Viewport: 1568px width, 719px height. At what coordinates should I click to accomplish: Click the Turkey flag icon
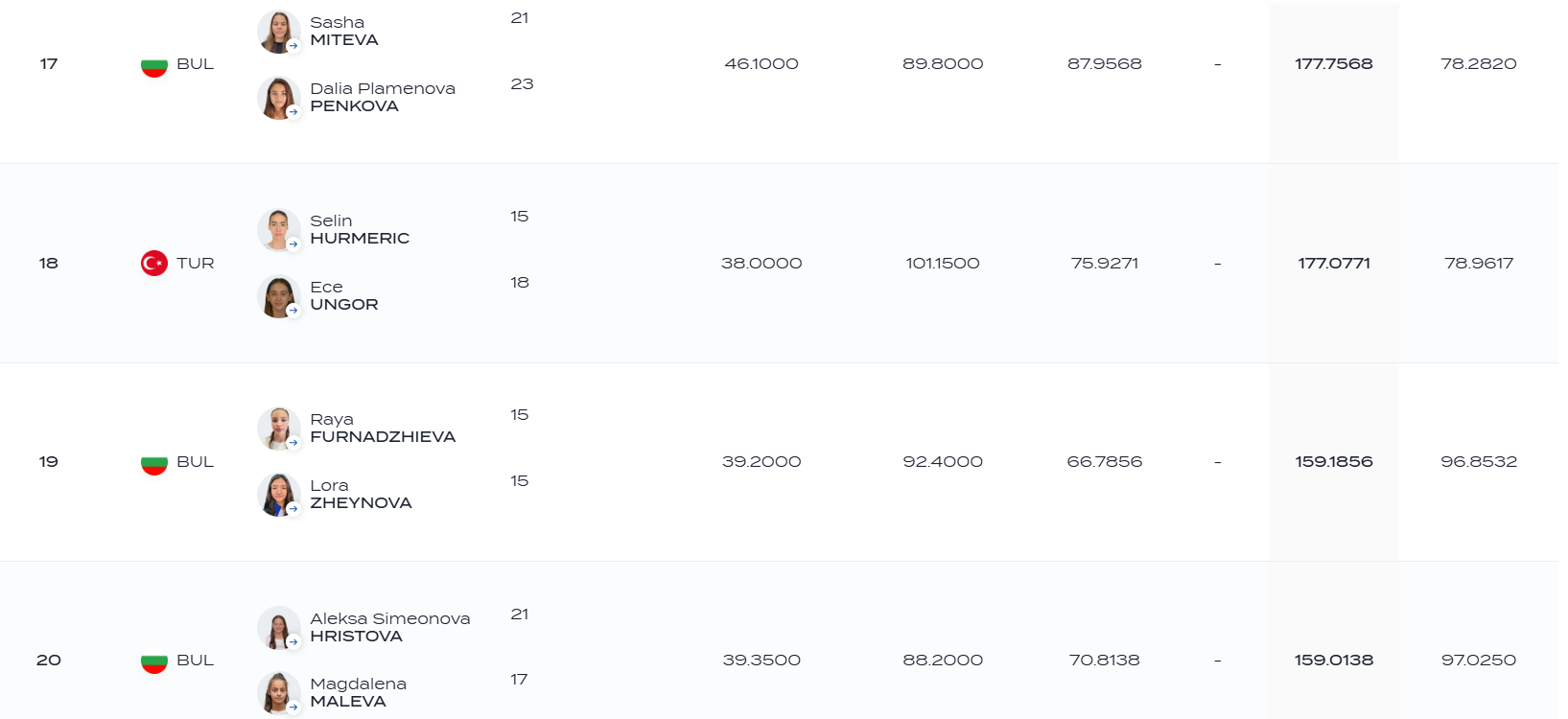click(x=154, y=263)
